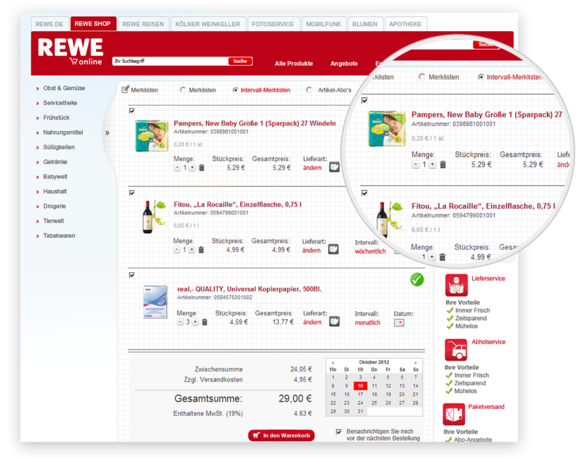Image resolution: width=577 pixels, height=458 pixels.
Task: Open Getränke category
Action: (55, 162)
